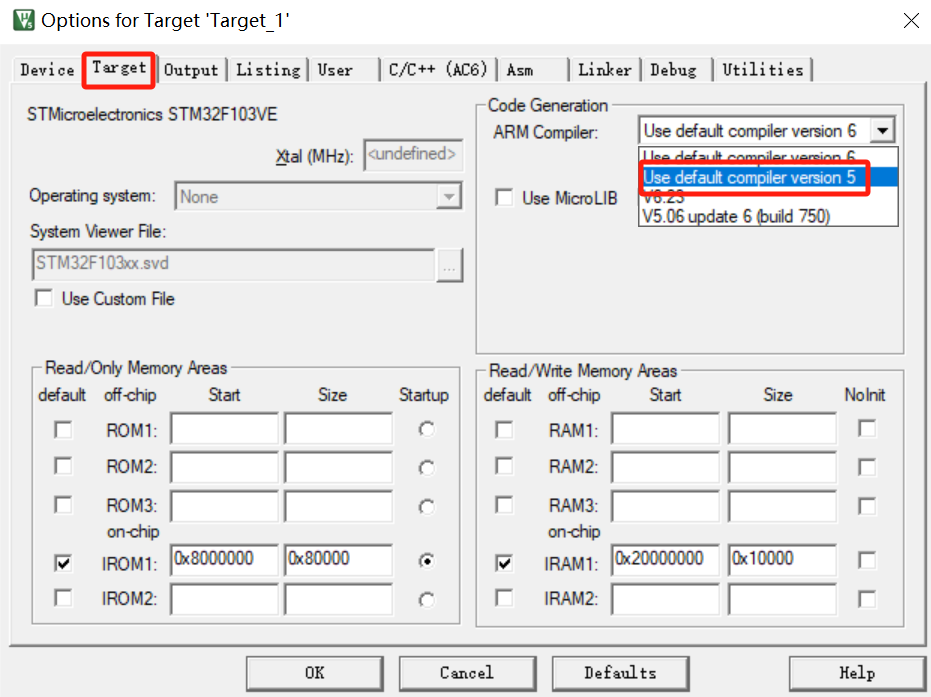Viewport: 931px width, 697px height.
Task: Check the IROM2 default checkbox
Action: pyautogui.click(x=63, y=597)
